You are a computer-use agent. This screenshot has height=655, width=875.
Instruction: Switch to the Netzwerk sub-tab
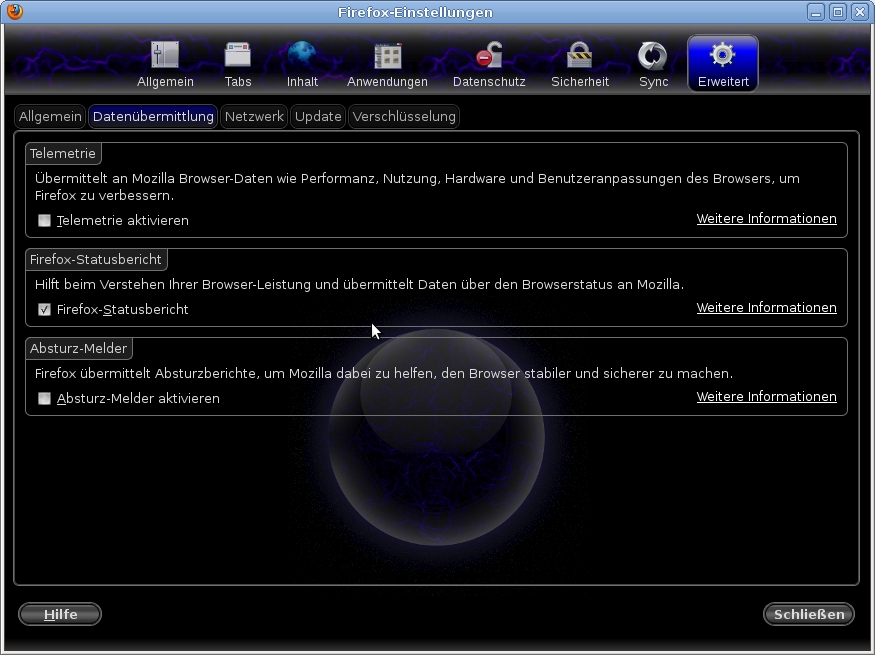point(254,117)
